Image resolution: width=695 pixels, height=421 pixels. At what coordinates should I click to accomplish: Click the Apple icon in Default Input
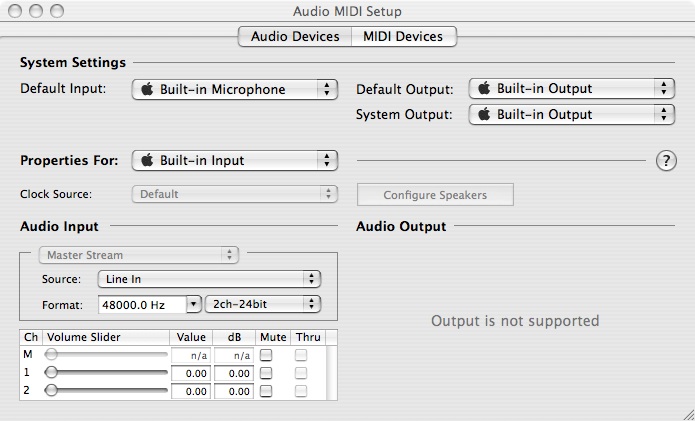point(146,89)
